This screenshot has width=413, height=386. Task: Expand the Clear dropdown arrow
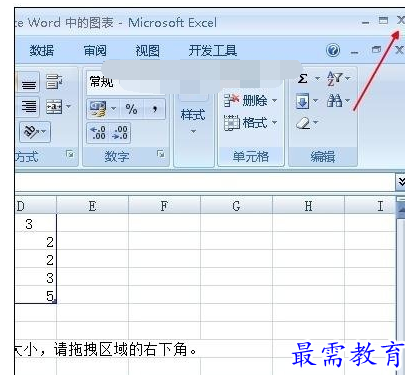click(x=315, y=123)
